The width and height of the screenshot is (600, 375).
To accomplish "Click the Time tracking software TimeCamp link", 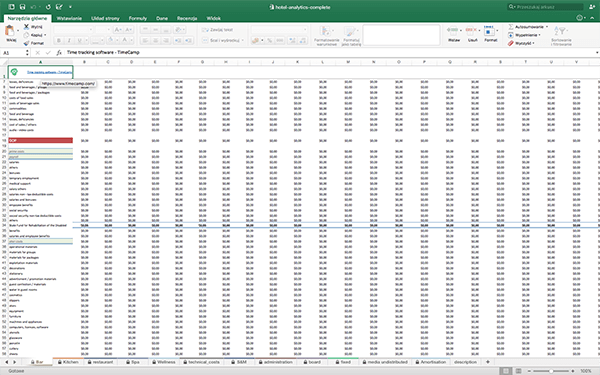I will (x=49, y=72).
